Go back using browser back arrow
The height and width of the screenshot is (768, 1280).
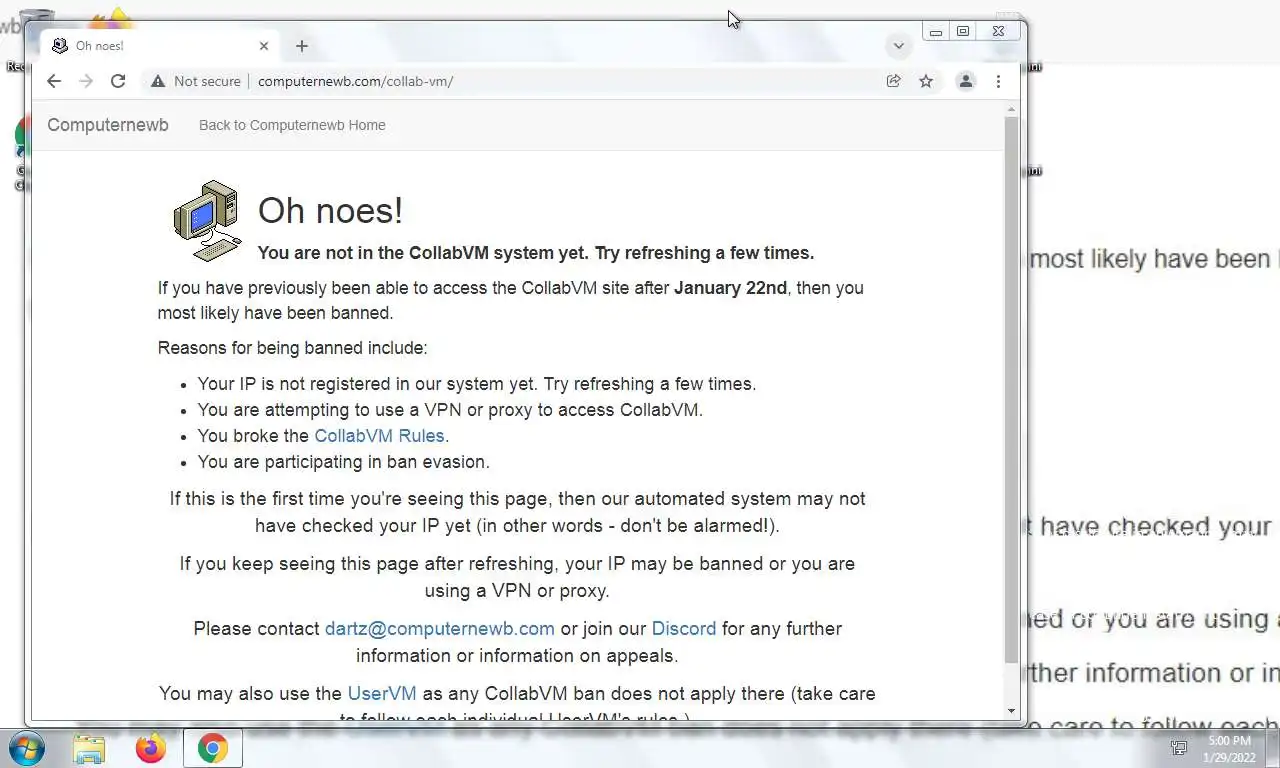click(x=54, y=81)
